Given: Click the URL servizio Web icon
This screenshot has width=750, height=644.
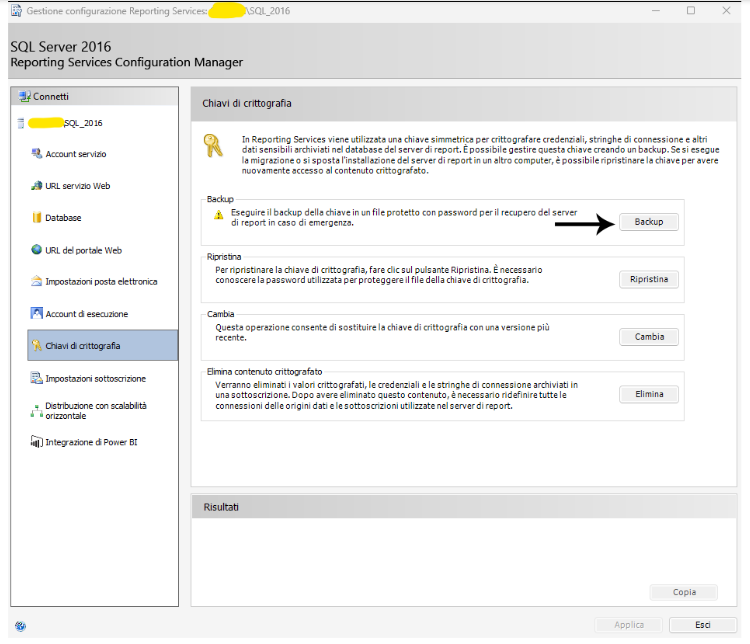Looking at the screenshot, I should pos(36,186).
